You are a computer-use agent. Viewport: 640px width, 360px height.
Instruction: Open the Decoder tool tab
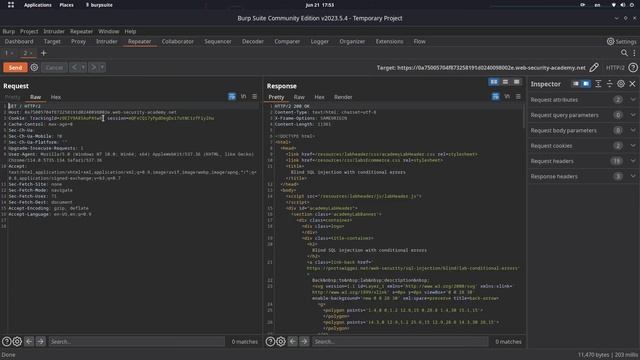(x=253, y=42)
